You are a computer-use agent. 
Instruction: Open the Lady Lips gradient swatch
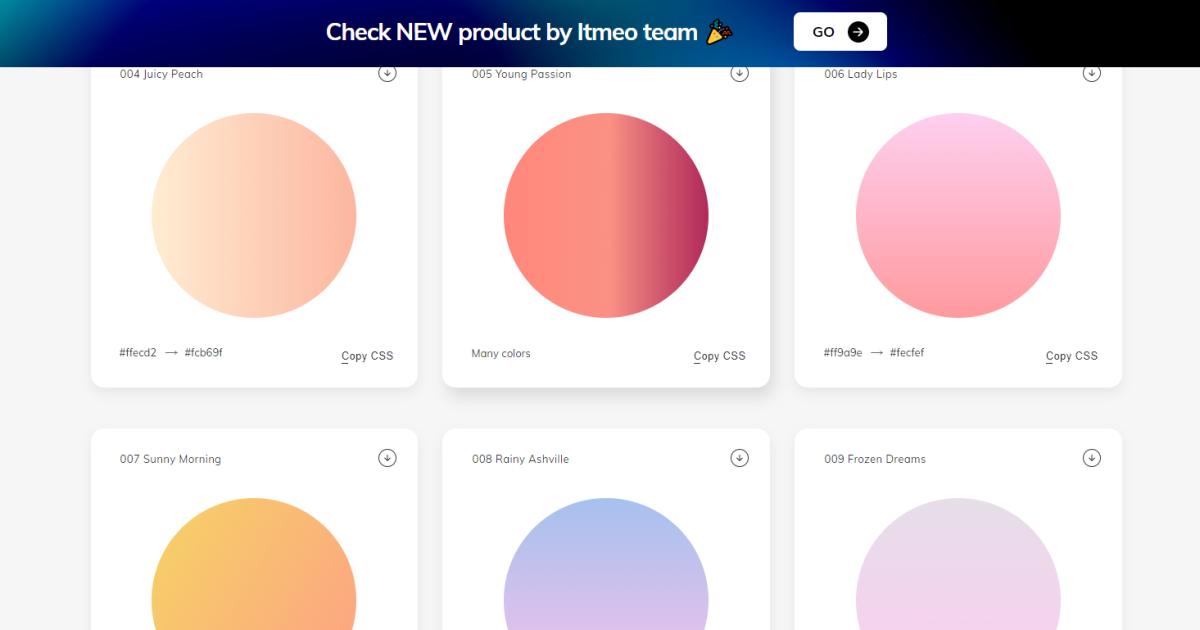click(x=958, y=215)
